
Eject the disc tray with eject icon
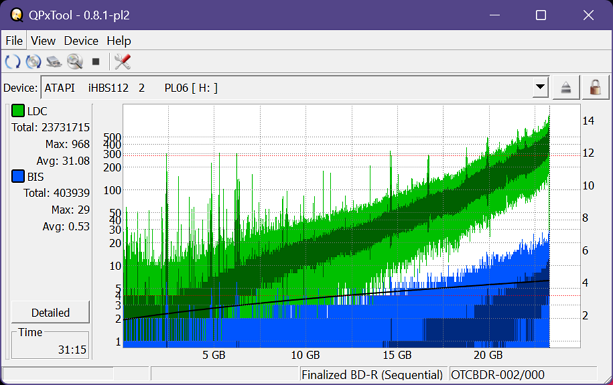point(566,88)
